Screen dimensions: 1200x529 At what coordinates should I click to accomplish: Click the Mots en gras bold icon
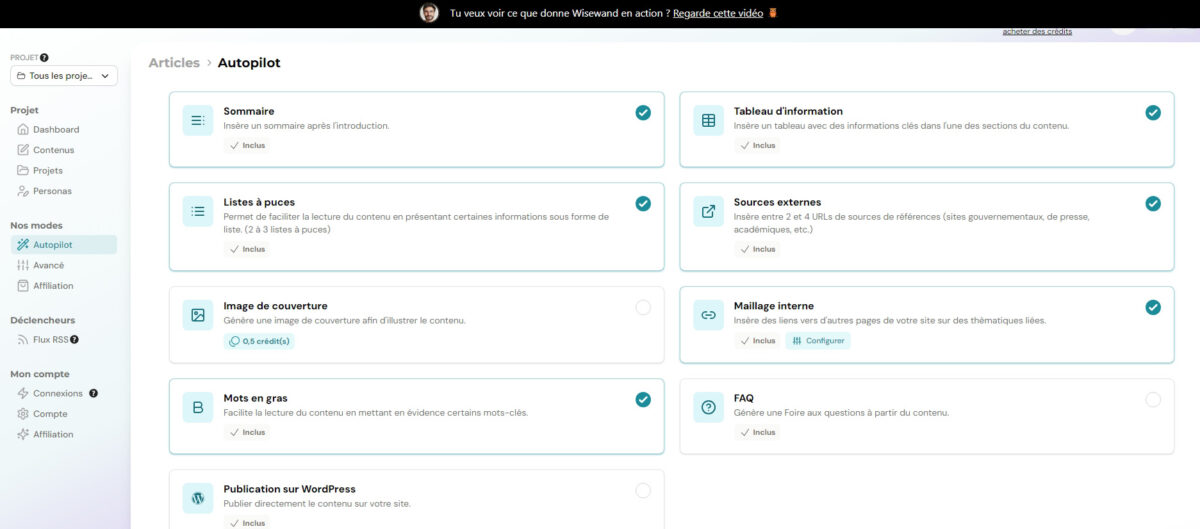coord(198,407)
